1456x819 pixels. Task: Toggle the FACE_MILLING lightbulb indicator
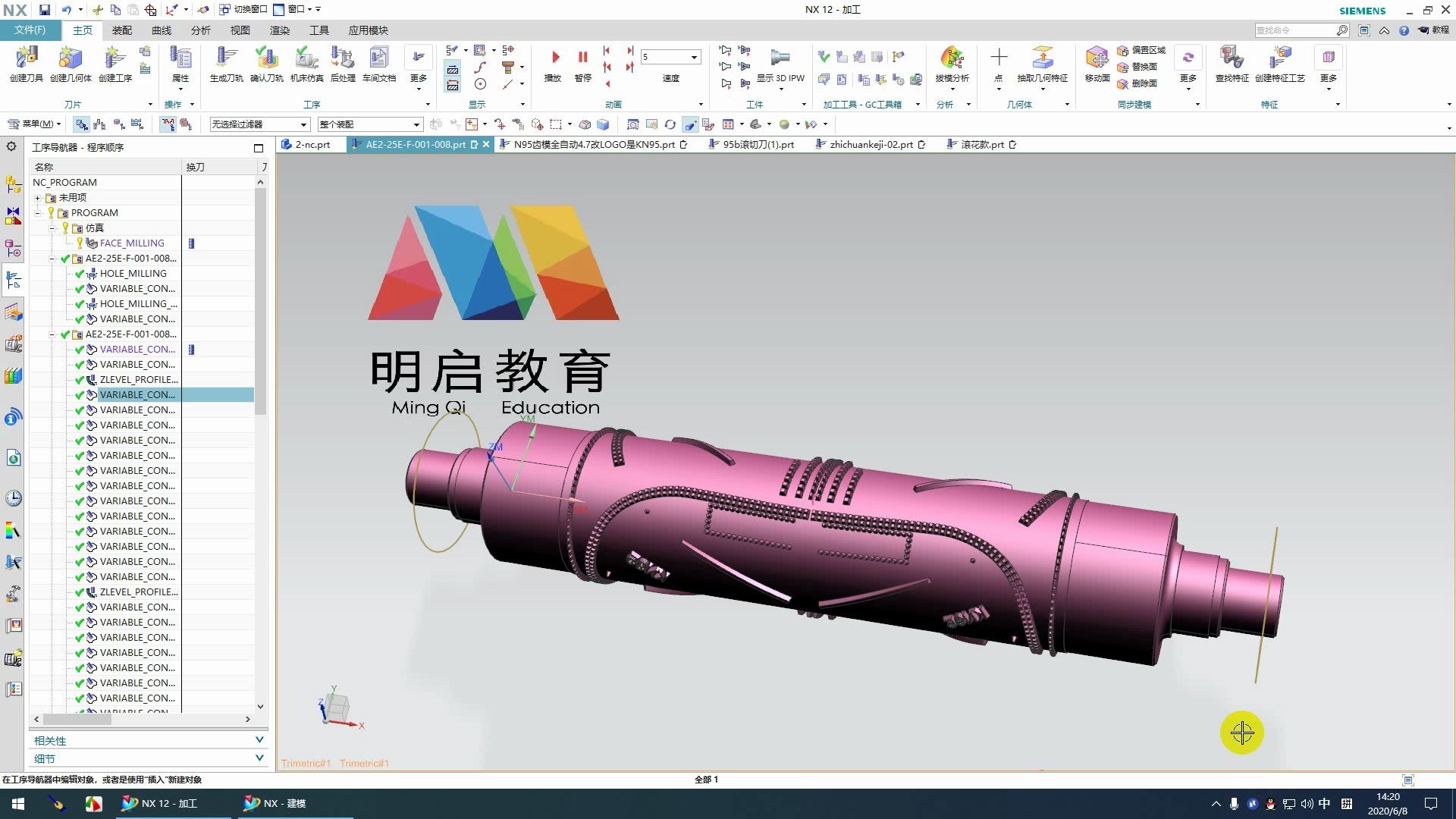click(80, 243)
